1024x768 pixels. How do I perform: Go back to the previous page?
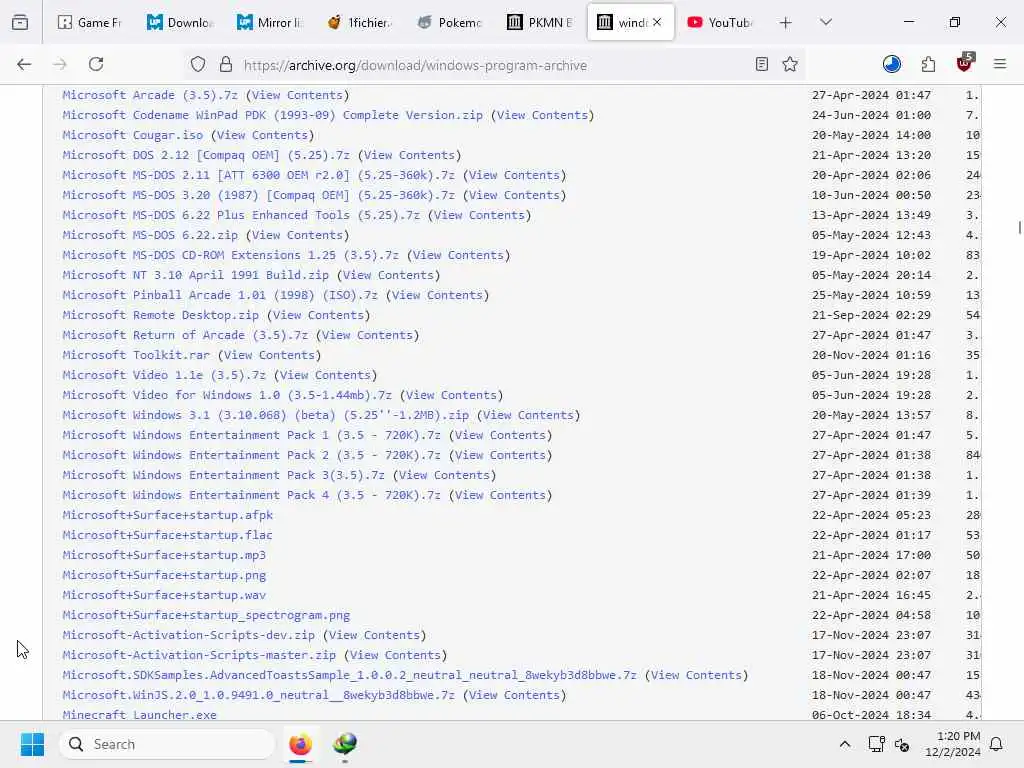pos(24,64)
